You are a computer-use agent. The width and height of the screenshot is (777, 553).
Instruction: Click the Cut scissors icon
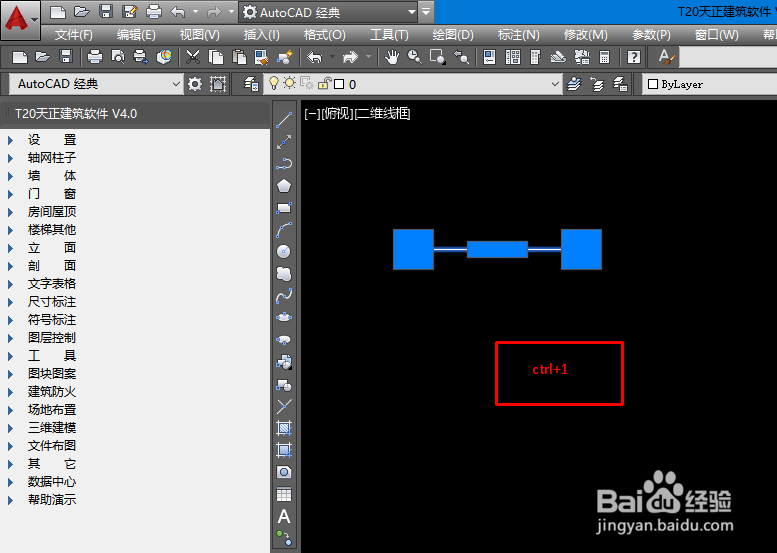pos(193,57)
